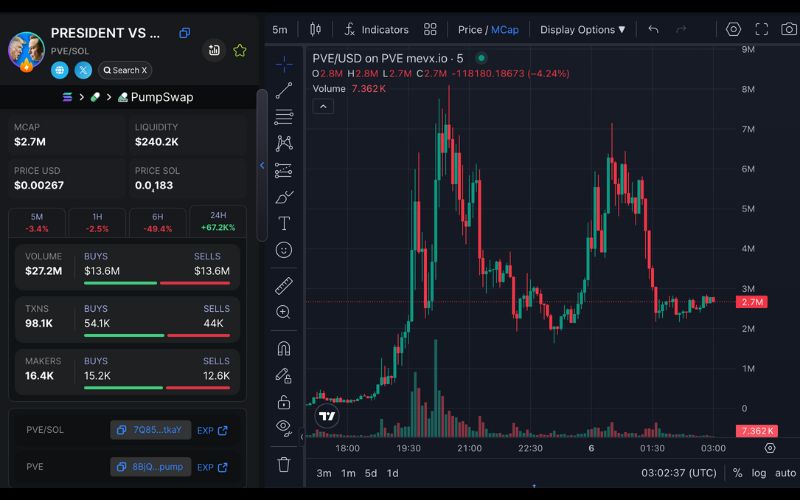Select the 5d date range

click(371, 473)
